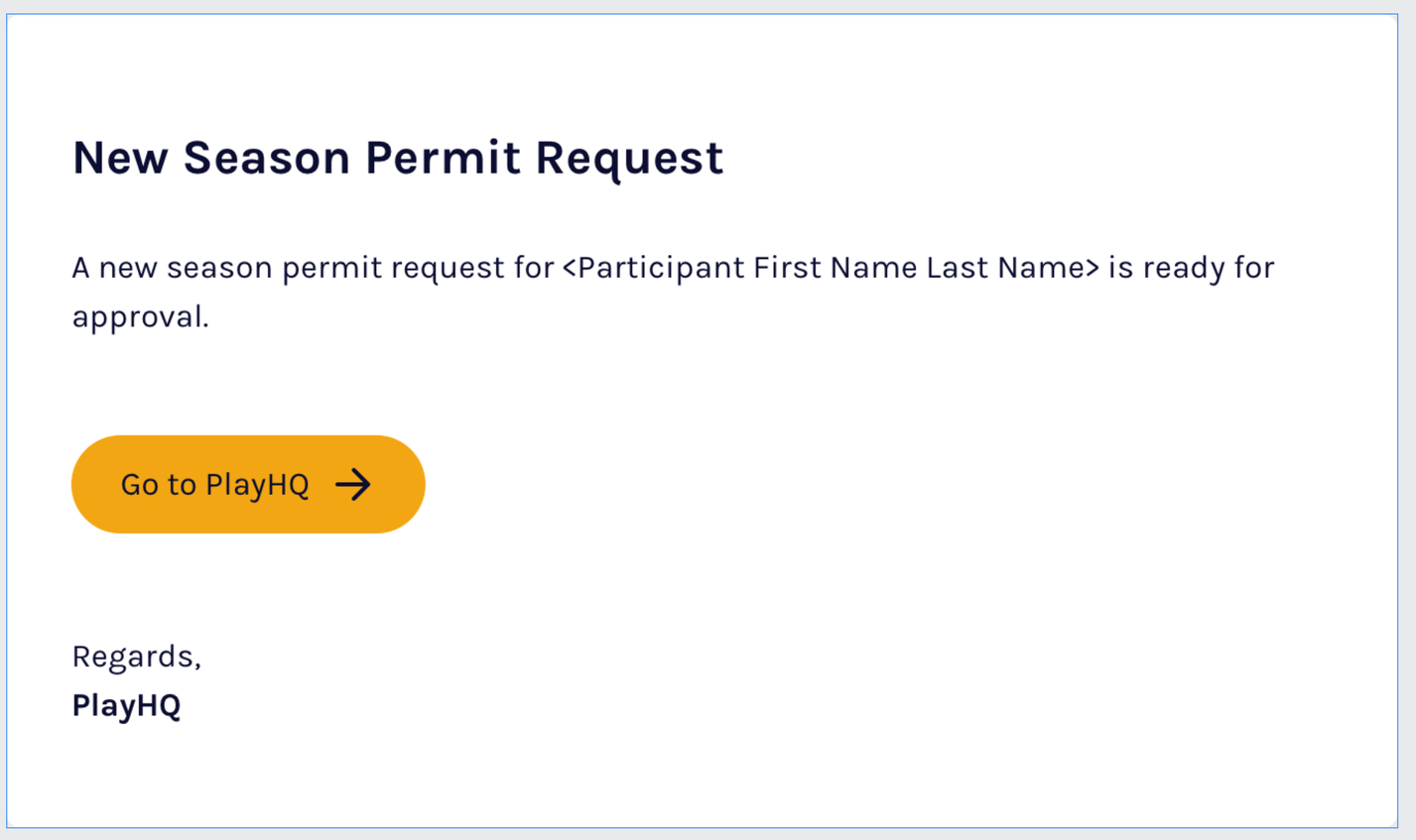Click lowercase "season" in the body sentence
Image resolution: width=1416 pixels, height=840 pixels.
220,268
